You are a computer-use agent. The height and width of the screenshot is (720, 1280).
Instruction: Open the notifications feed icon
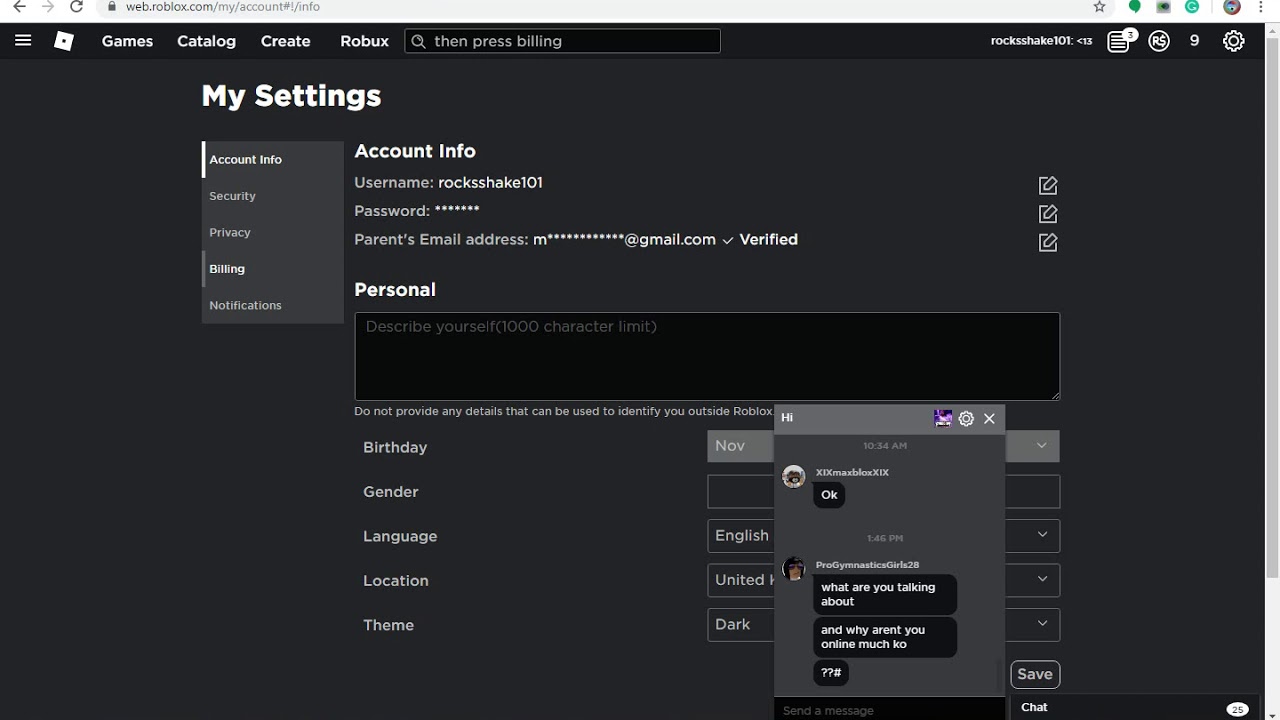pos(1119,41)
